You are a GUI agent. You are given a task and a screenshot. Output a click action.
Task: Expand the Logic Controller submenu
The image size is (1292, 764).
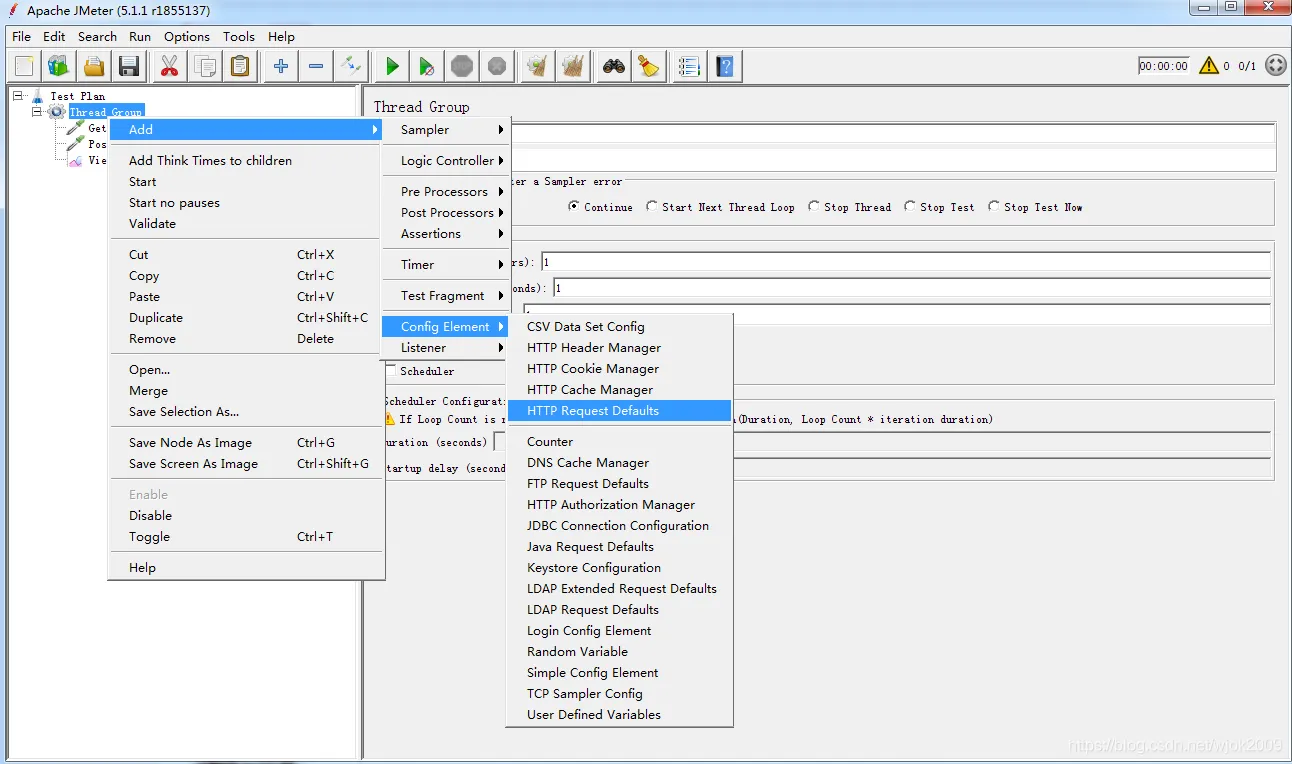click(447, 161)
